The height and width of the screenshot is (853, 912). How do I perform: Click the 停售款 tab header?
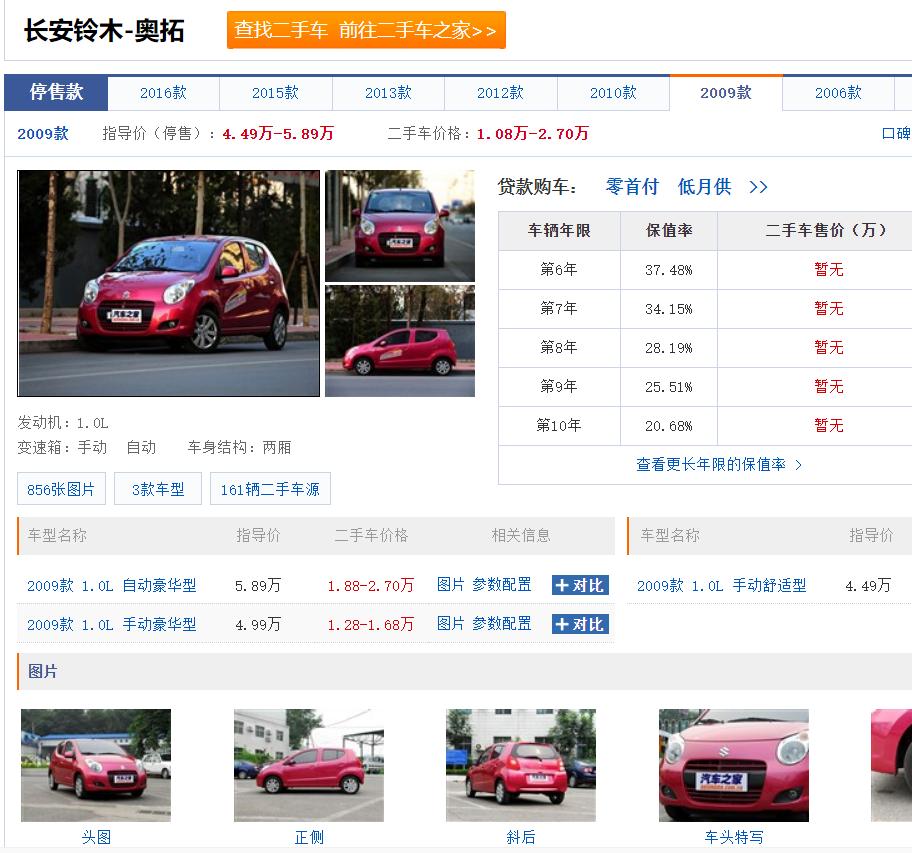click(56, 93)
